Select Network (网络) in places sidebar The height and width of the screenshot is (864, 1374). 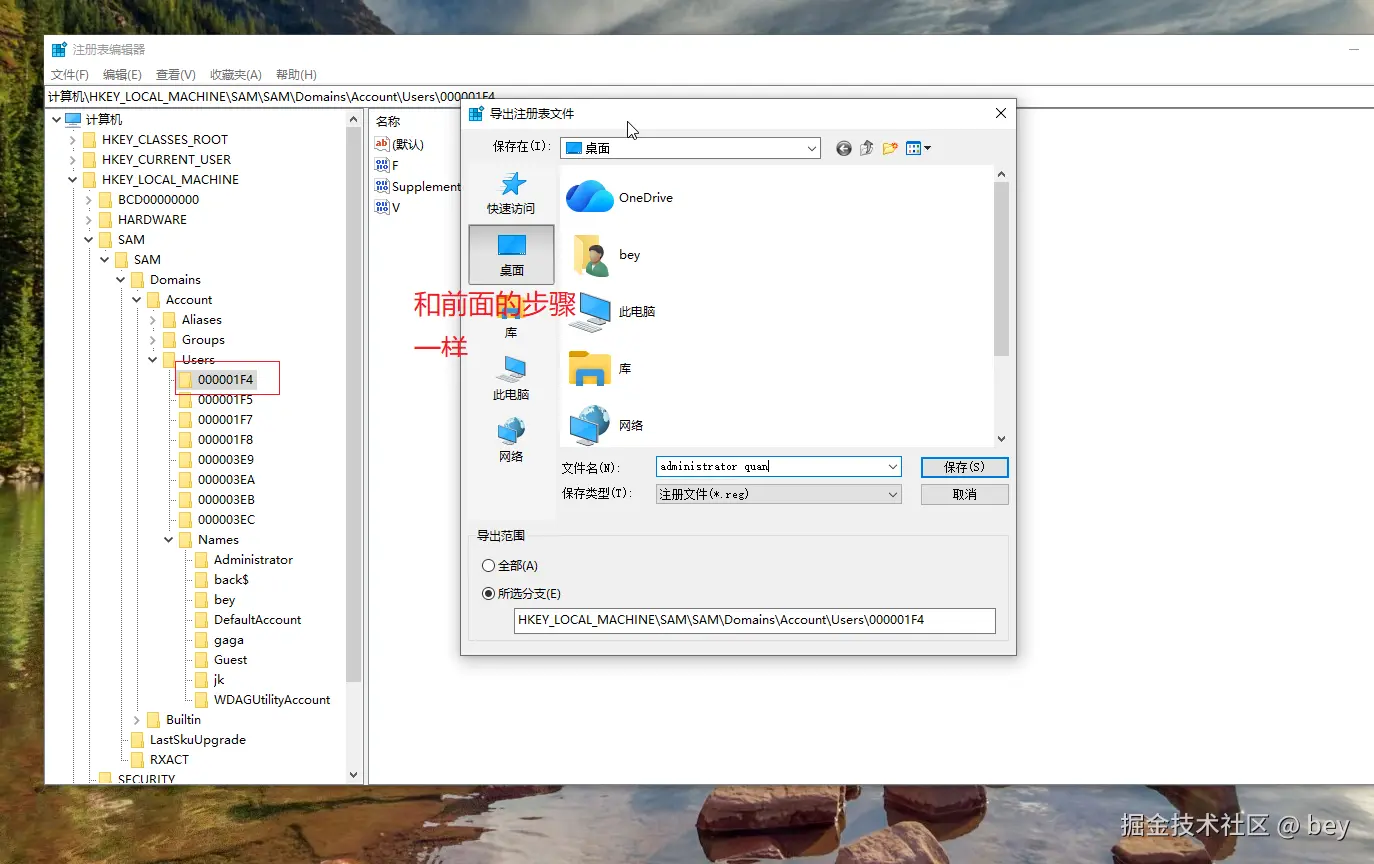[x=511, y=440]
